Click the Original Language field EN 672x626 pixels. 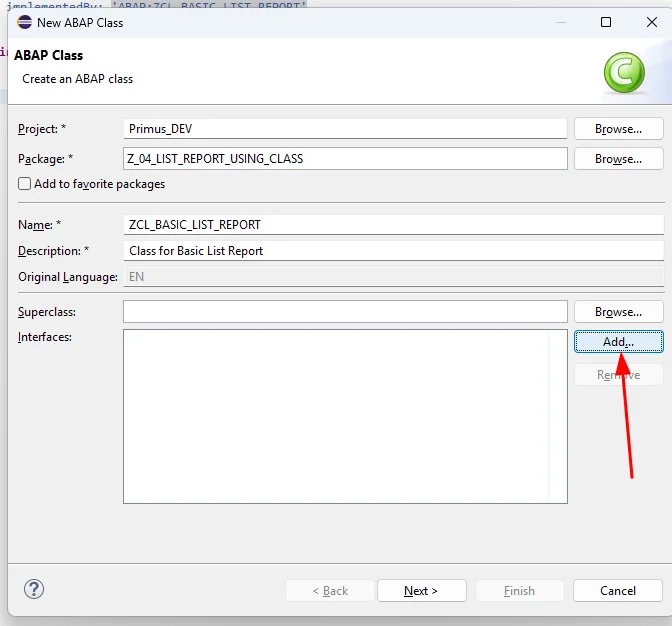click(x=393, y=277)
